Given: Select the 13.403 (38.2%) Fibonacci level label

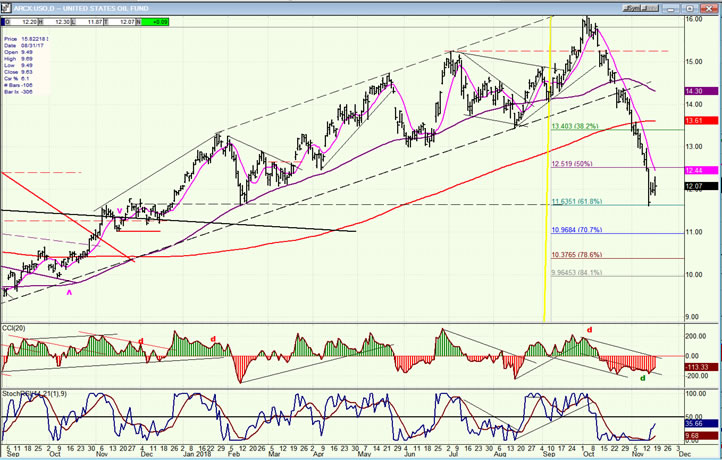Looking at the screenshot, I should pos(575,126).
